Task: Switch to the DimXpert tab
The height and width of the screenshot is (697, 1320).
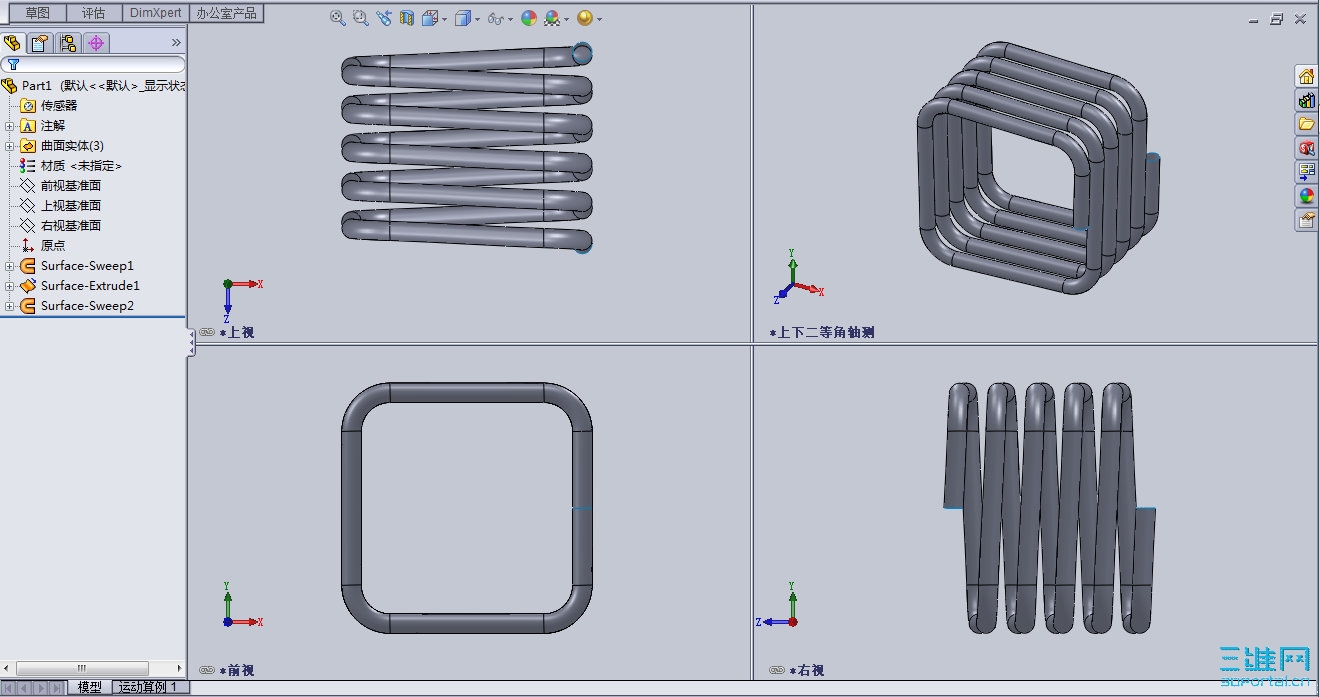Action: point(156,13)
